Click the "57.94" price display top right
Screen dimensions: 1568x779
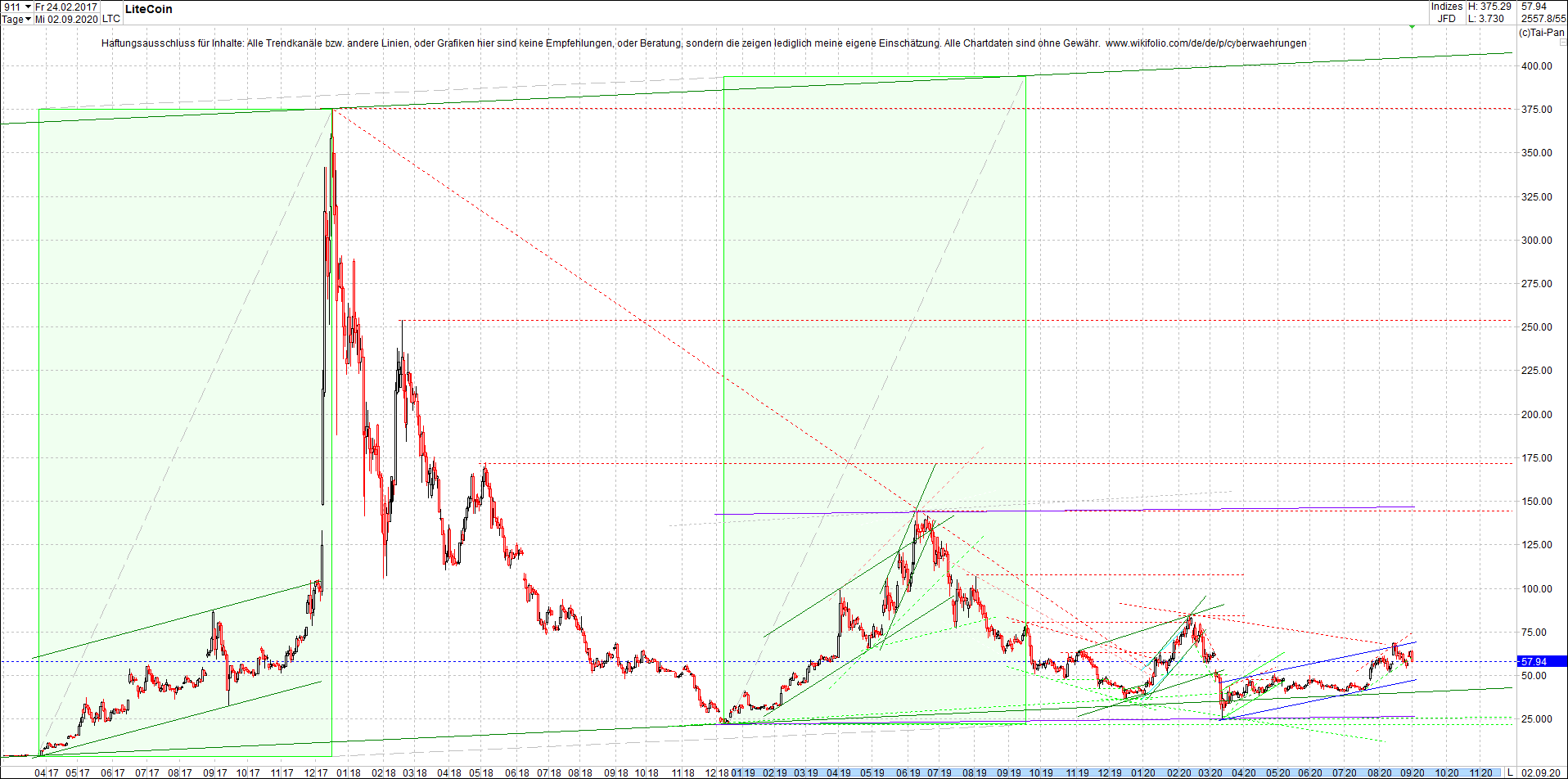[1534, 6]
